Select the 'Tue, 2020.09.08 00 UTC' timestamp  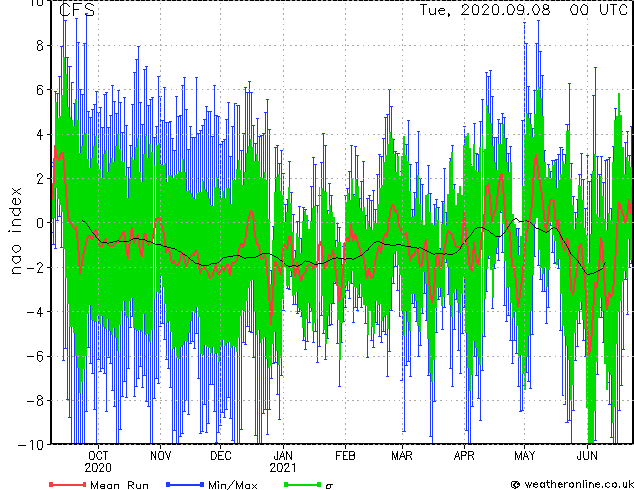point(524,10)
